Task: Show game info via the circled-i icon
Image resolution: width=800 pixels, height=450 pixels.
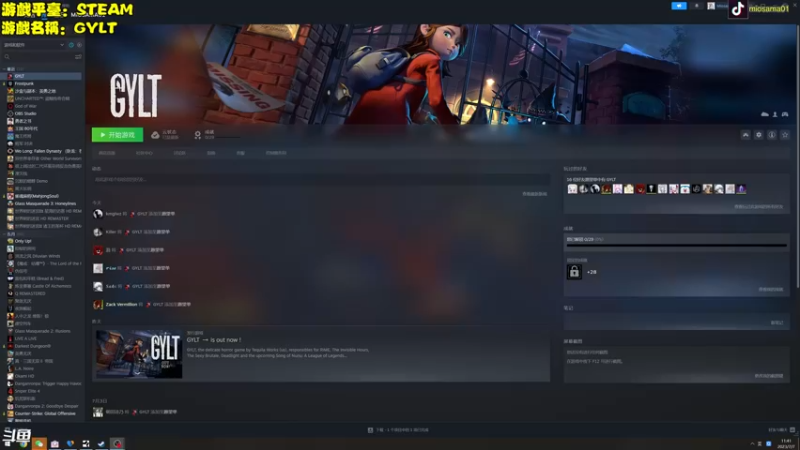Action: 772,135
